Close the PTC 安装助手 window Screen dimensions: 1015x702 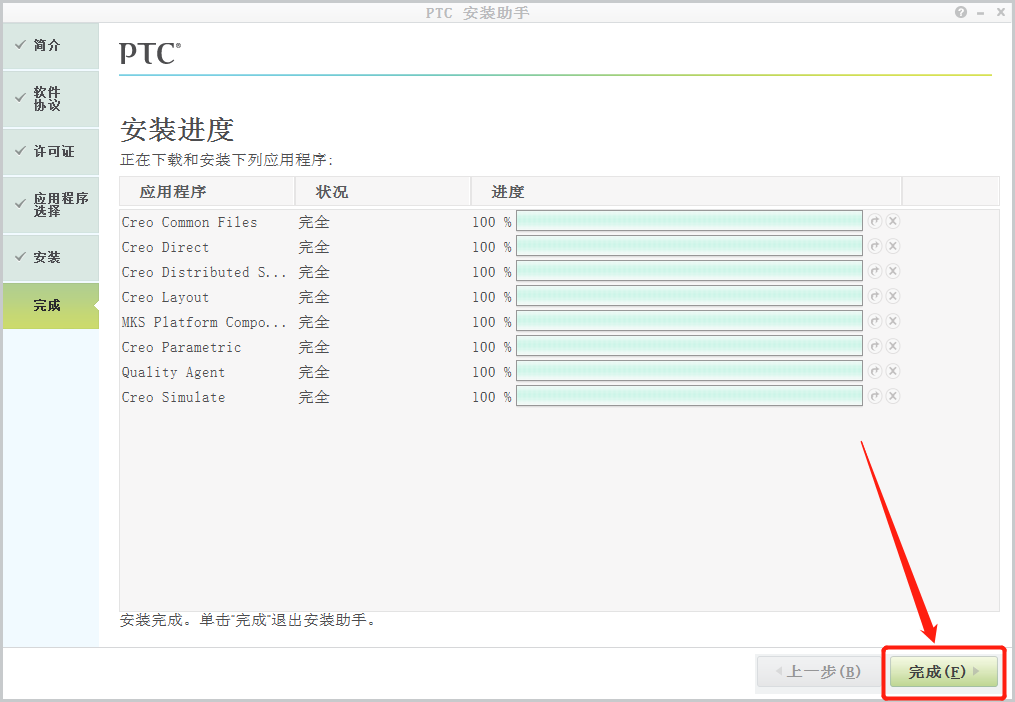pyautogui.click(x=1001, y=12)
